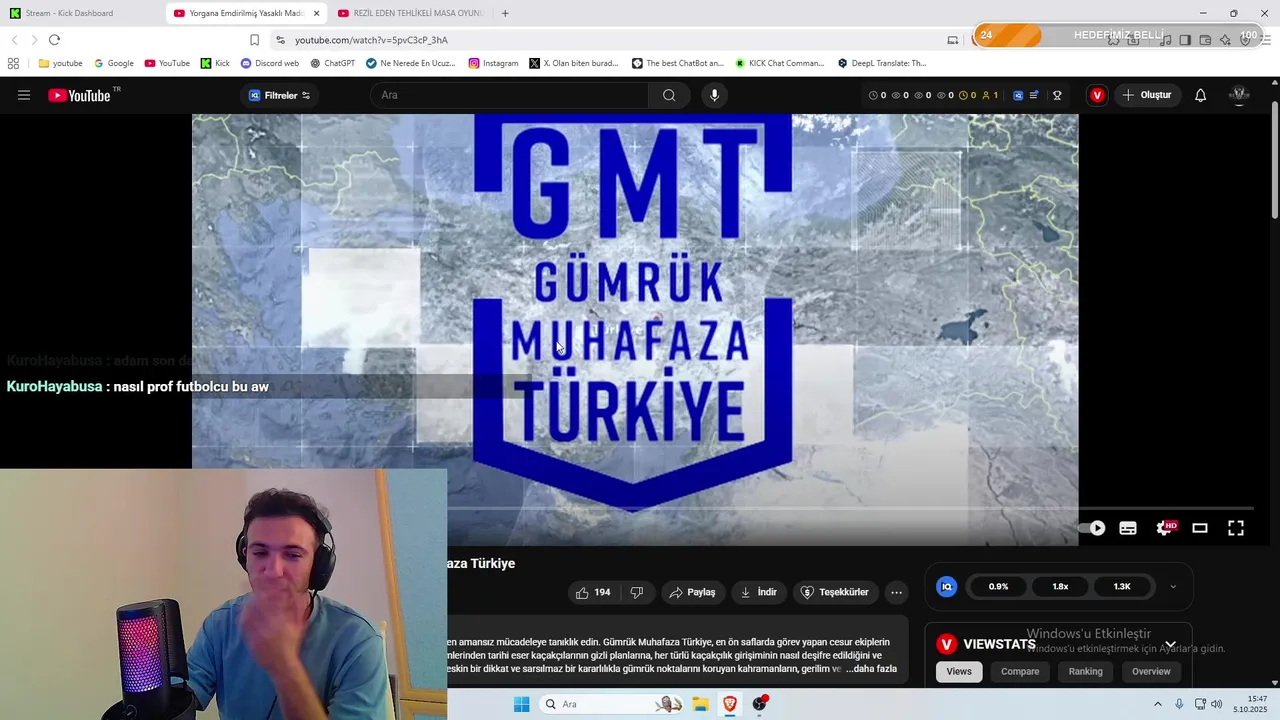Expand the IQ stats panel chevron
Screen dimensions: 1280x720
point(1173,587)
